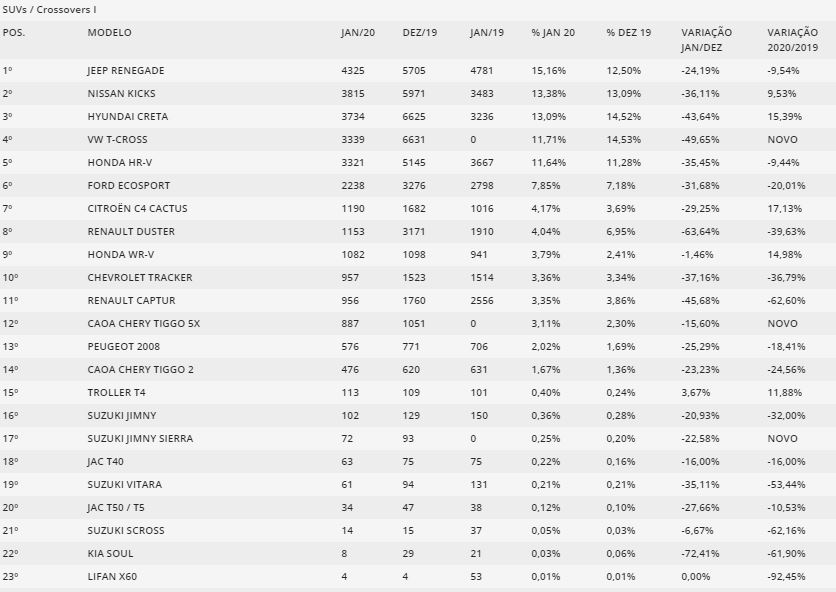836x592 pixels.
Task: Click the SUVs / Crossovers I title
Action: click(x=50, y=10)
